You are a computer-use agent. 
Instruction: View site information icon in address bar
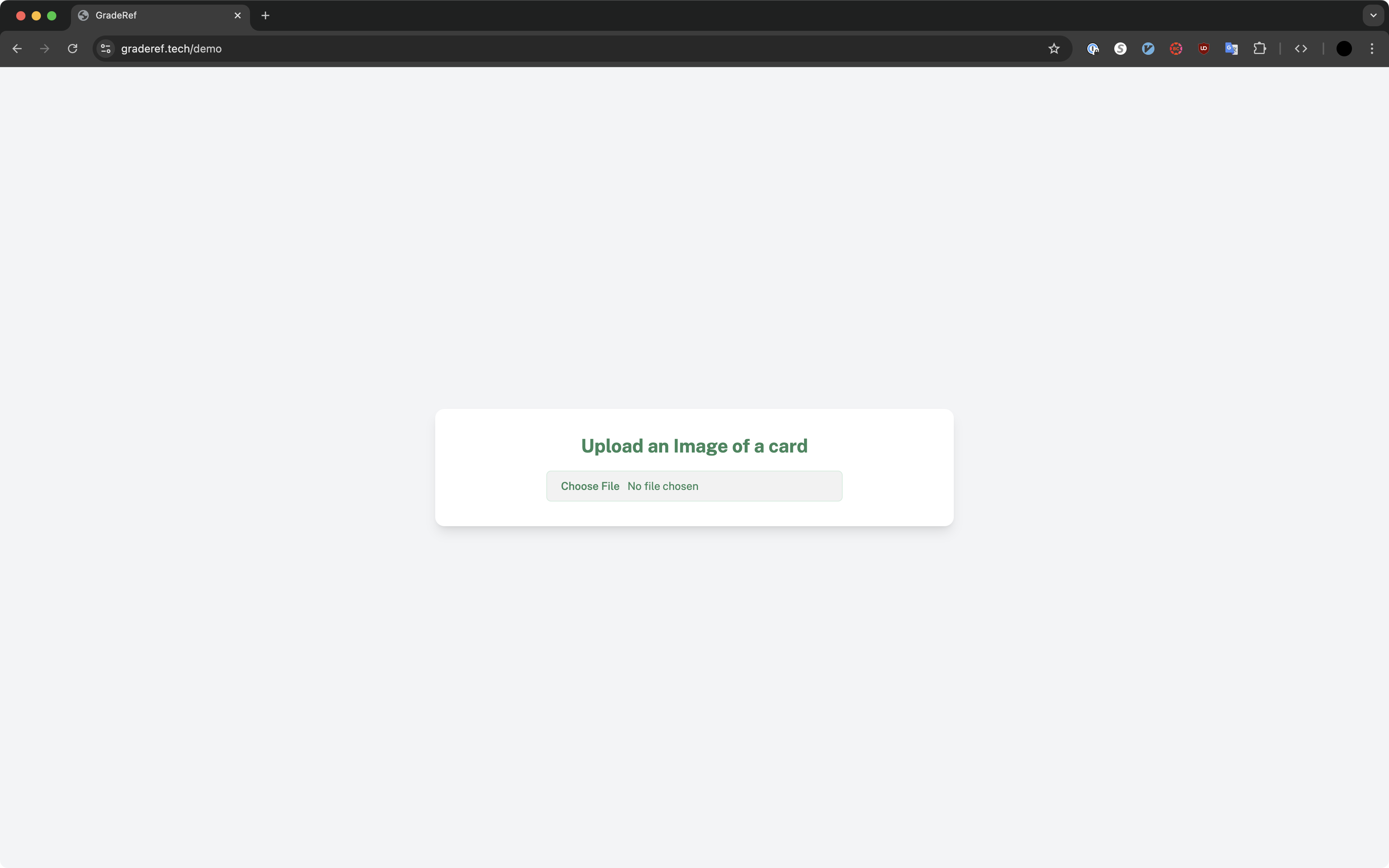click(106, 49)
